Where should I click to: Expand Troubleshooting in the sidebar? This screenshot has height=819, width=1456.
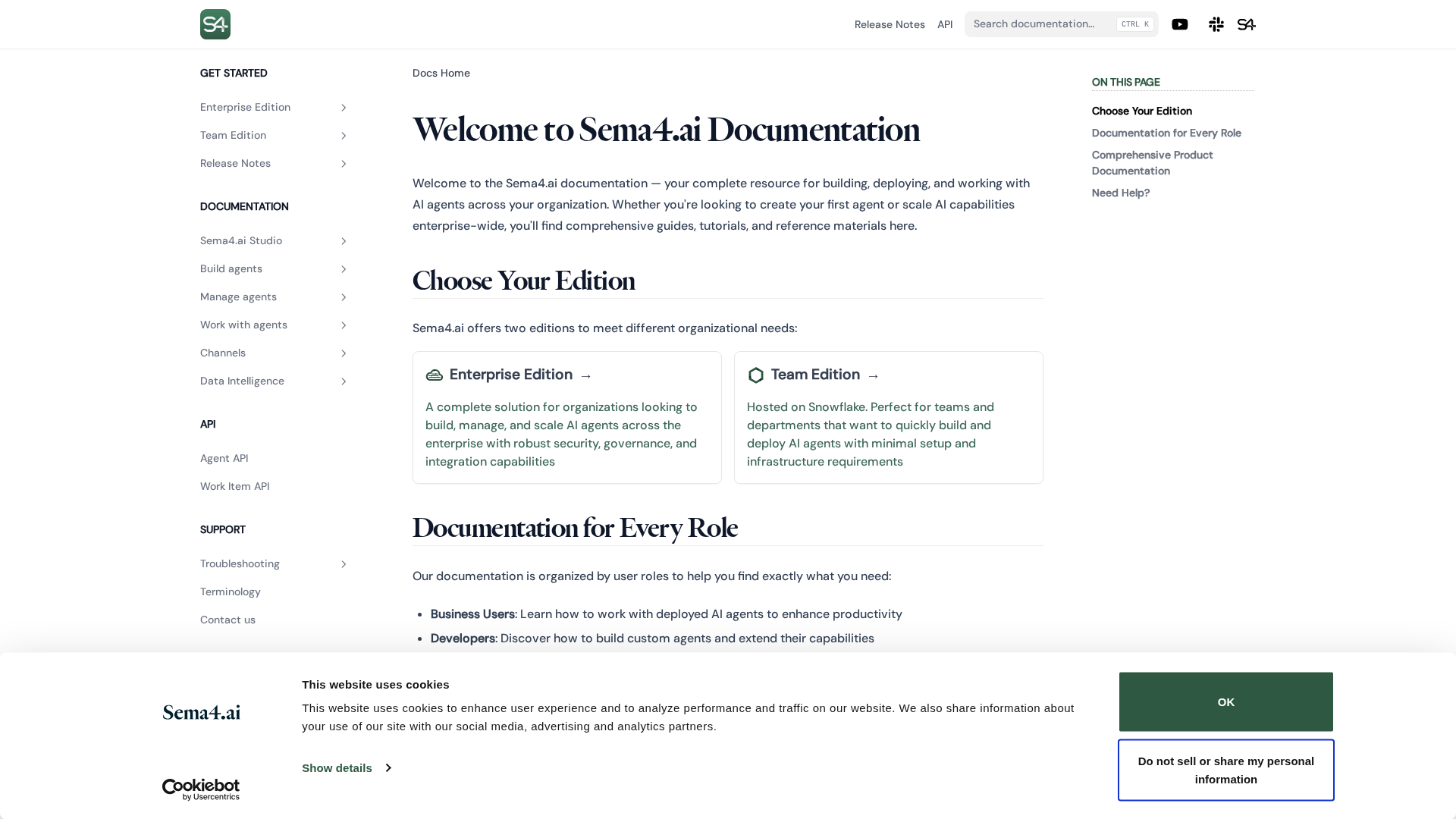(x=343, y=564)
